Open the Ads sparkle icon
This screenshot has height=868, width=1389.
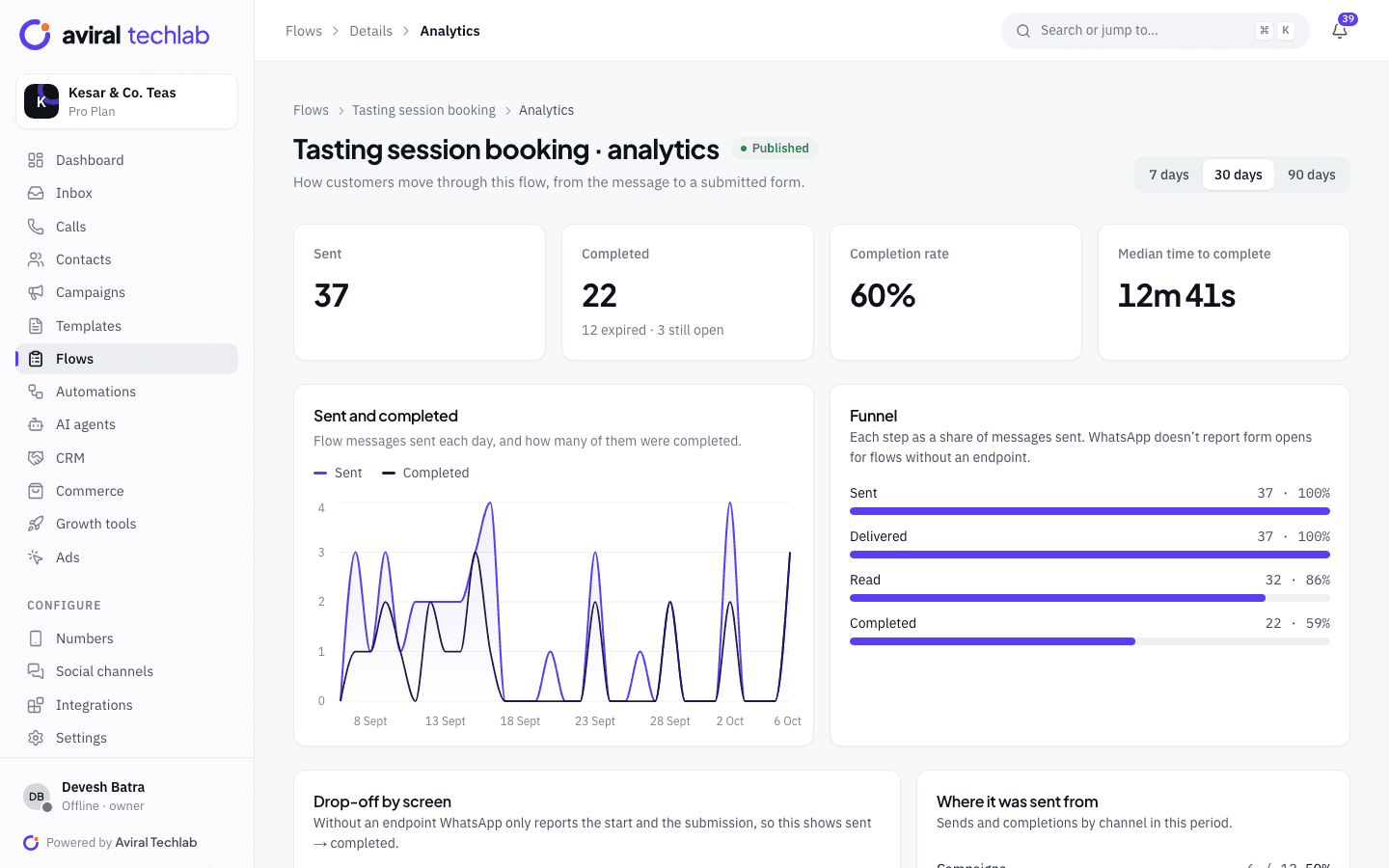click(x=36, y=557)
